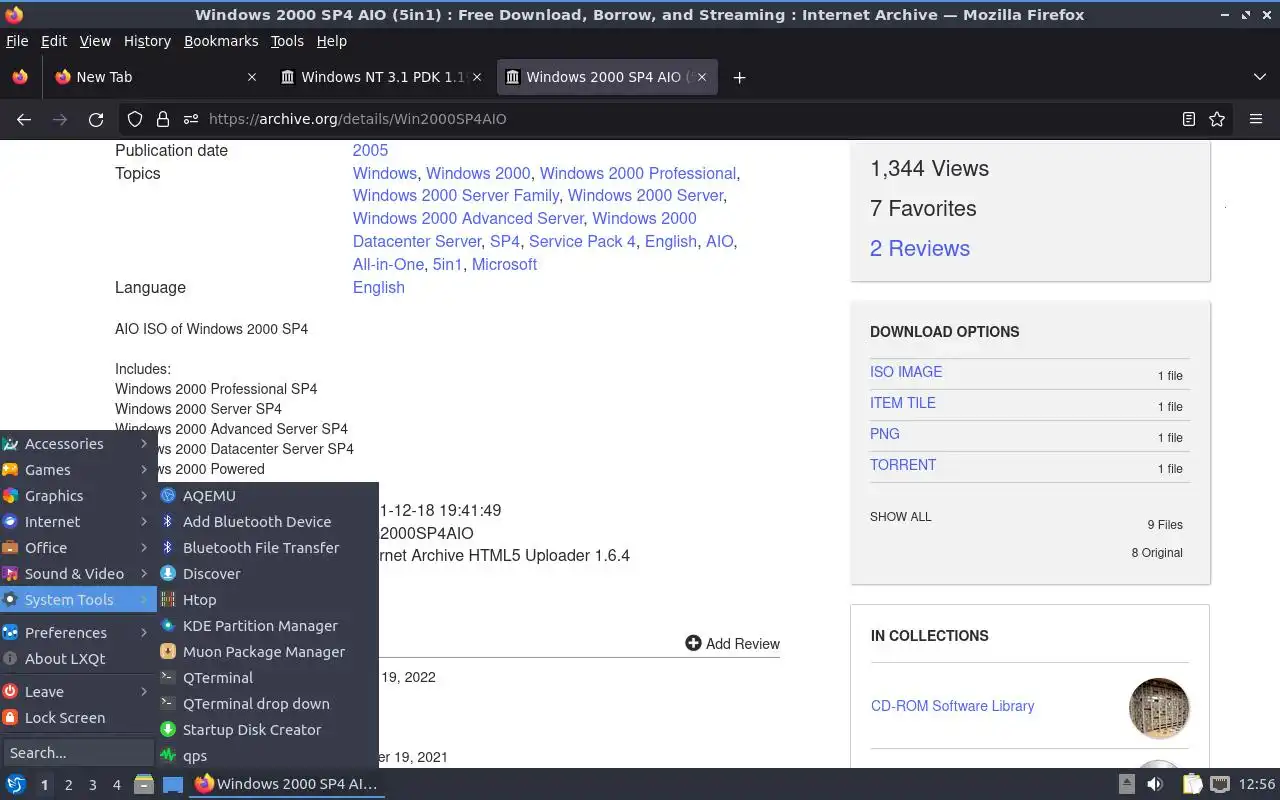Open Windows 2000 Professional topic link
The image size is (1280, 800).
637,173
